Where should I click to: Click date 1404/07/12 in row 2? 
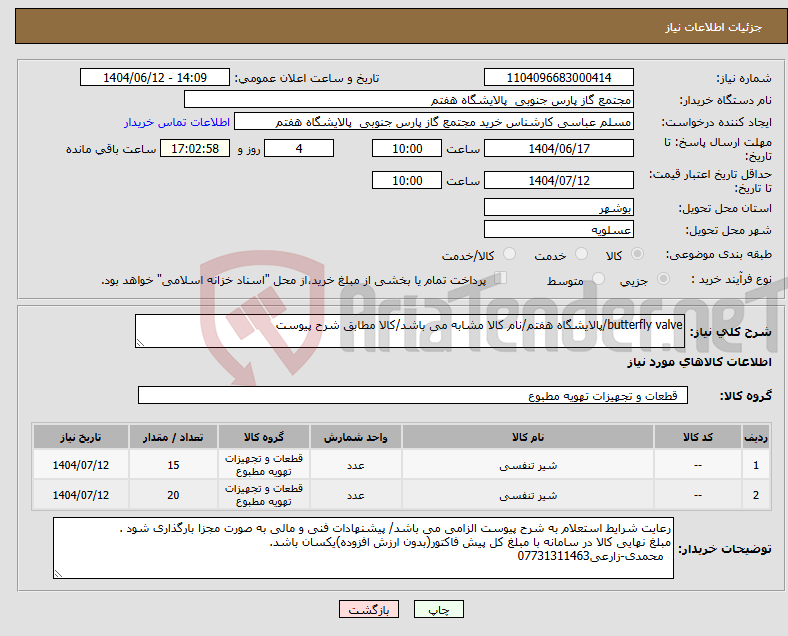(80, 495)
